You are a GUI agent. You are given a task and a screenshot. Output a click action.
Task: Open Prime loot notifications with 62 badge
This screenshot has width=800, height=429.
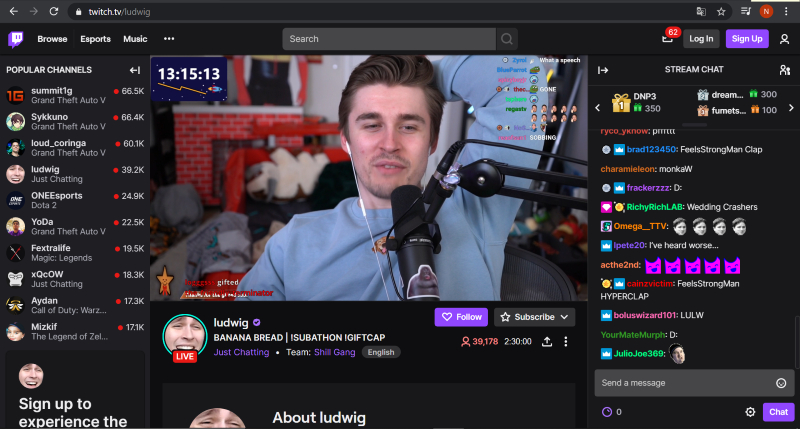667,38
